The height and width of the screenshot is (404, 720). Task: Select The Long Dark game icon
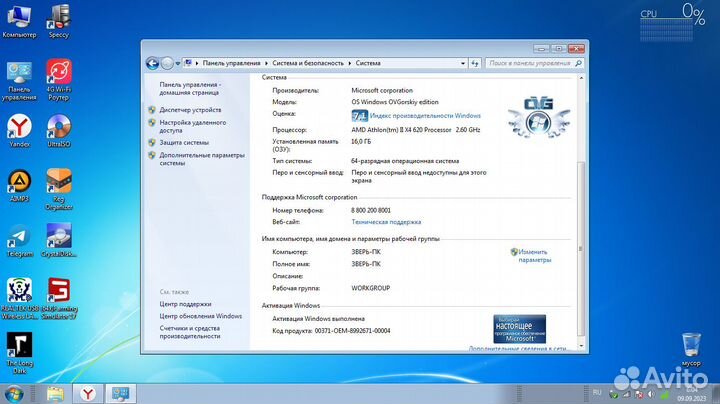(x=19, y=346)
